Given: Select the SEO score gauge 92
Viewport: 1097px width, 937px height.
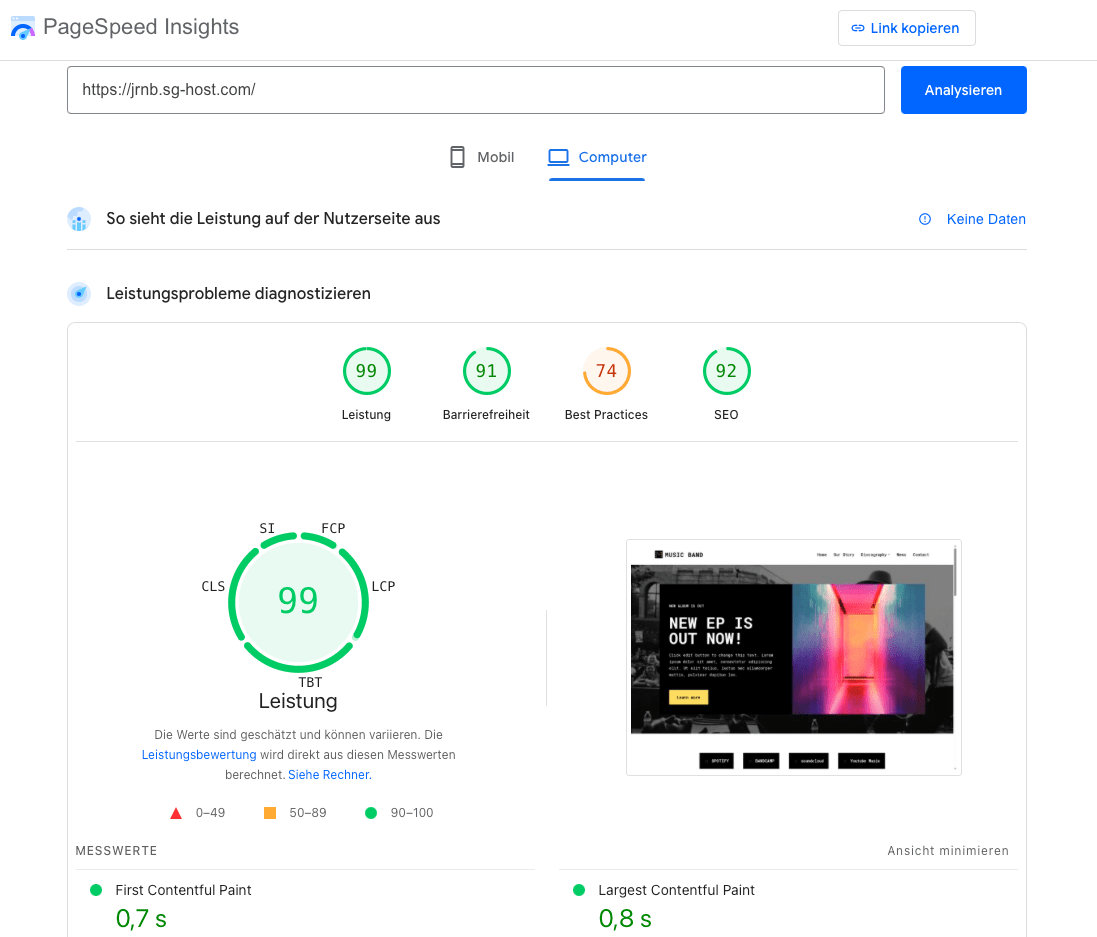Looking at the screenshot, I should [726, 372].
